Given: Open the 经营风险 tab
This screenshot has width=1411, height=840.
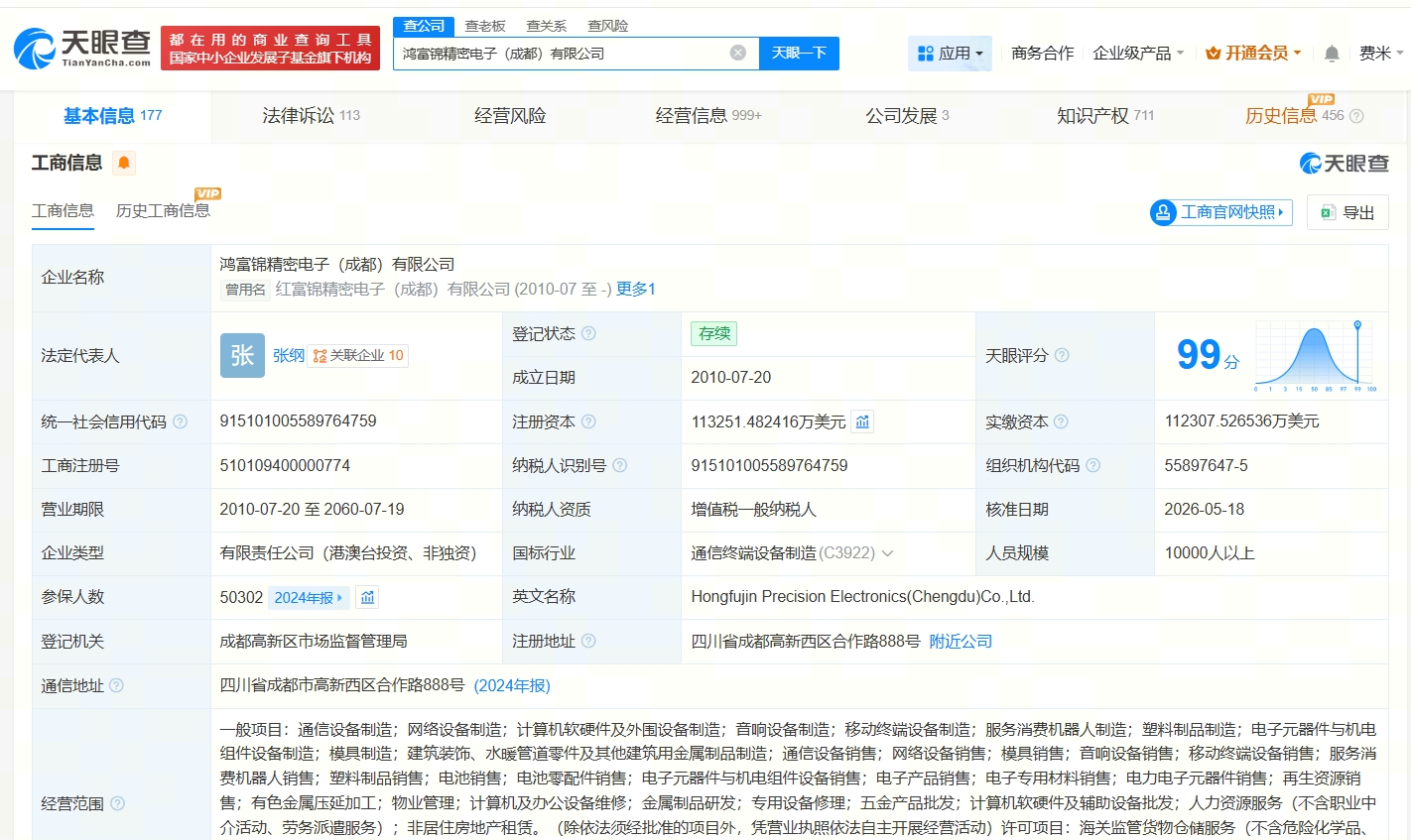Looking at the screenshot, I should pyautogui.click(x=510, y=116).
